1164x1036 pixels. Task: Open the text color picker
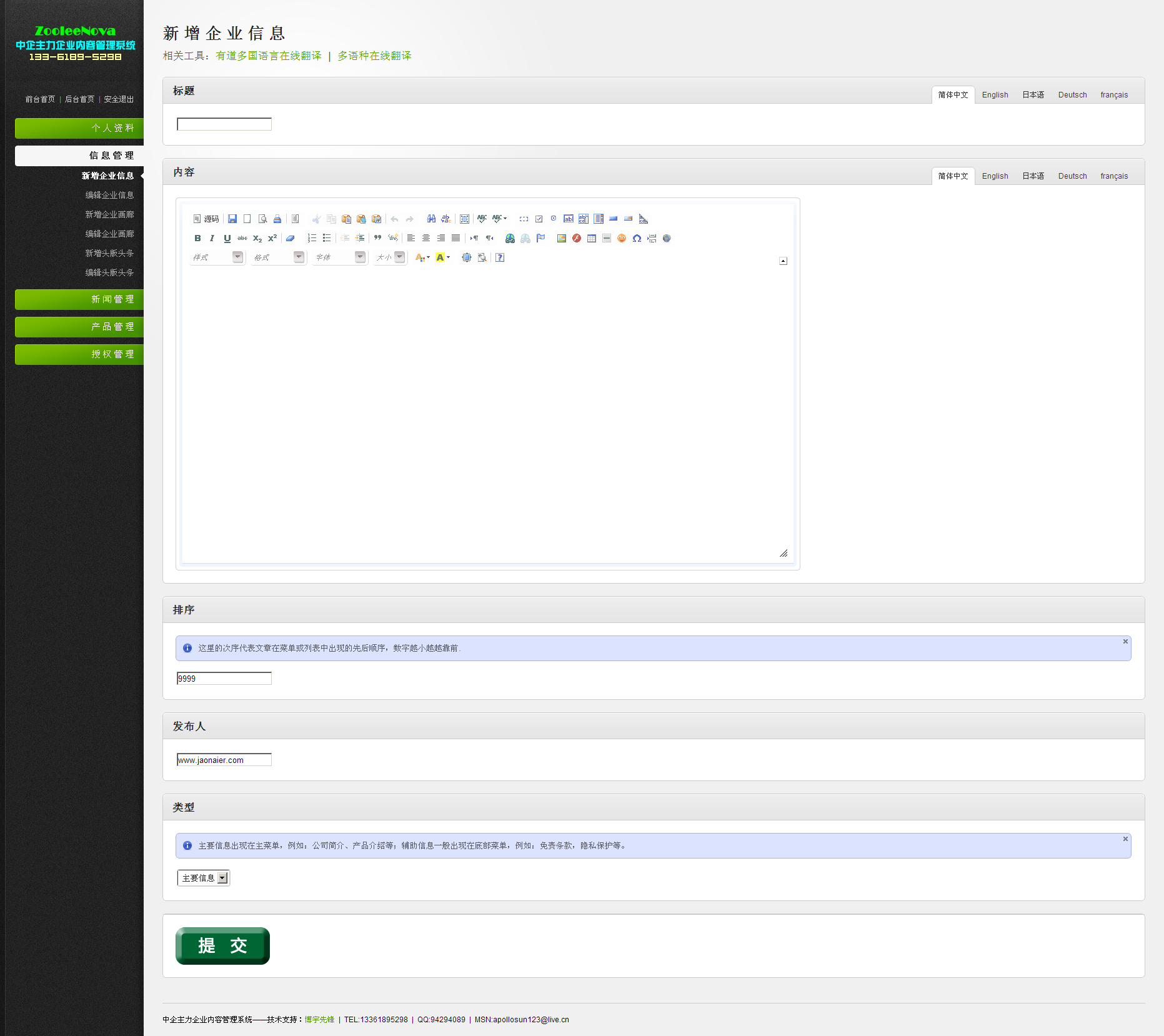(x=423, y=257)
